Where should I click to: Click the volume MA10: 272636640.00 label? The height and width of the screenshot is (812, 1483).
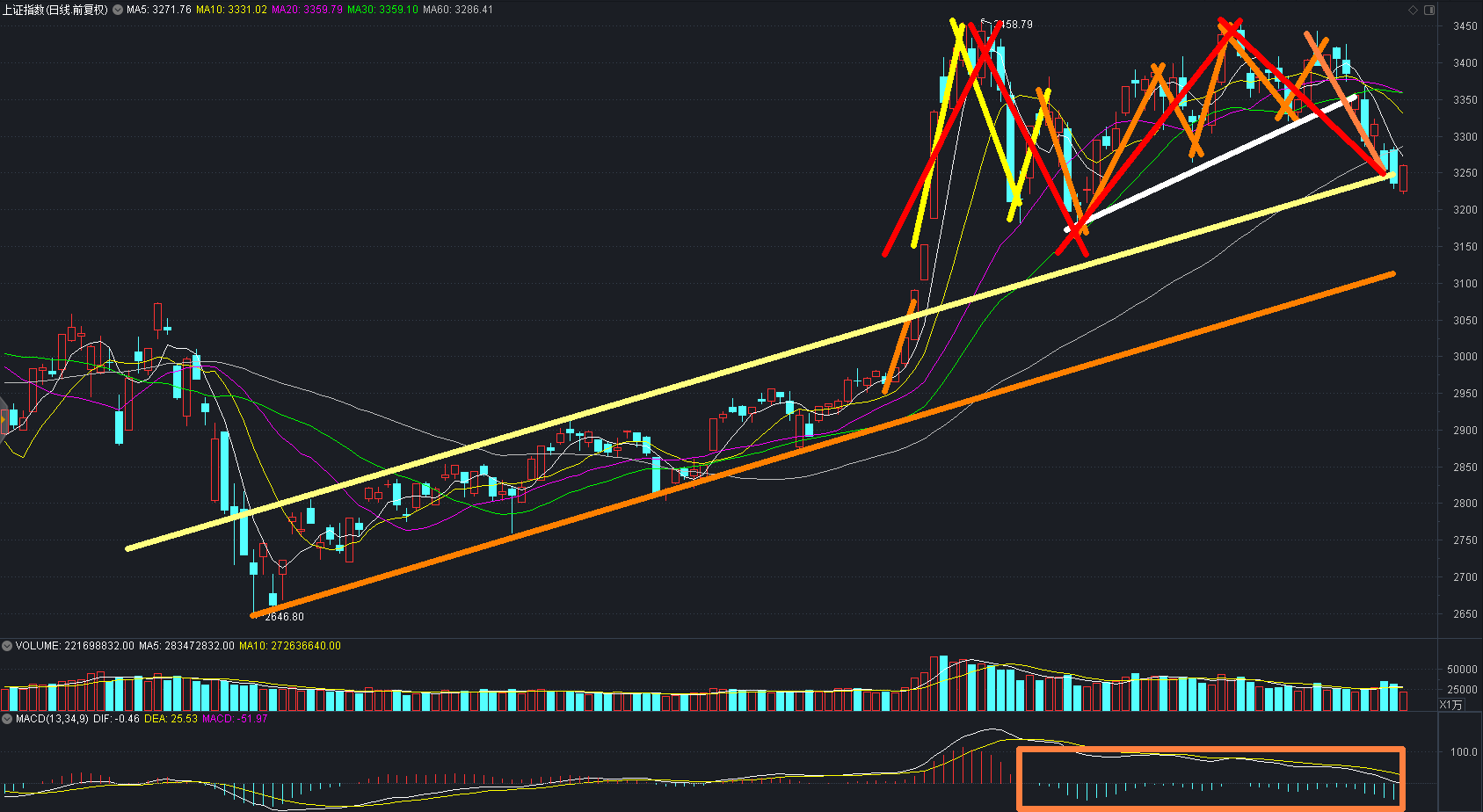(290, 646)
